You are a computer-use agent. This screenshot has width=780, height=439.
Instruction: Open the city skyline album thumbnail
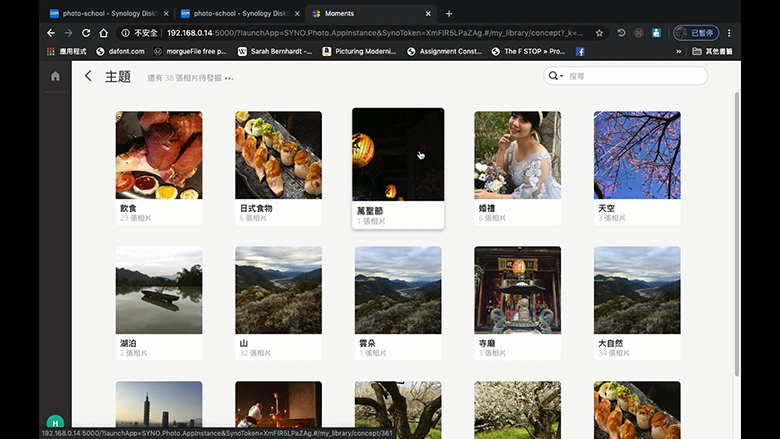[x=159, y=404]
